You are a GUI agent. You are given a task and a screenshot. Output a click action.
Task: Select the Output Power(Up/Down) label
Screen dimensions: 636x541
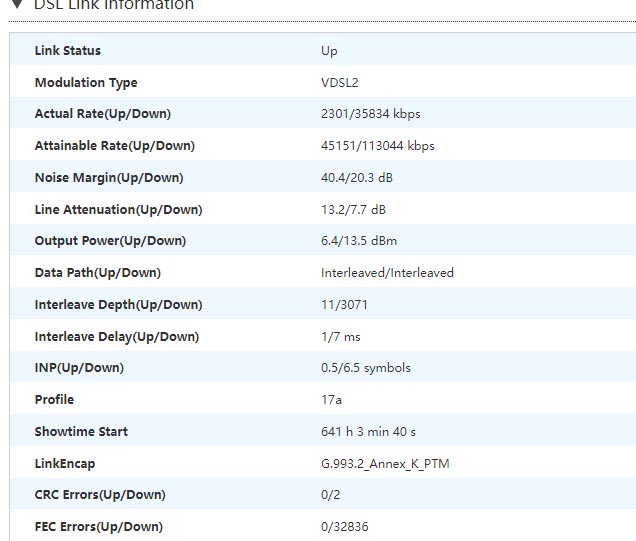point(110,241)
